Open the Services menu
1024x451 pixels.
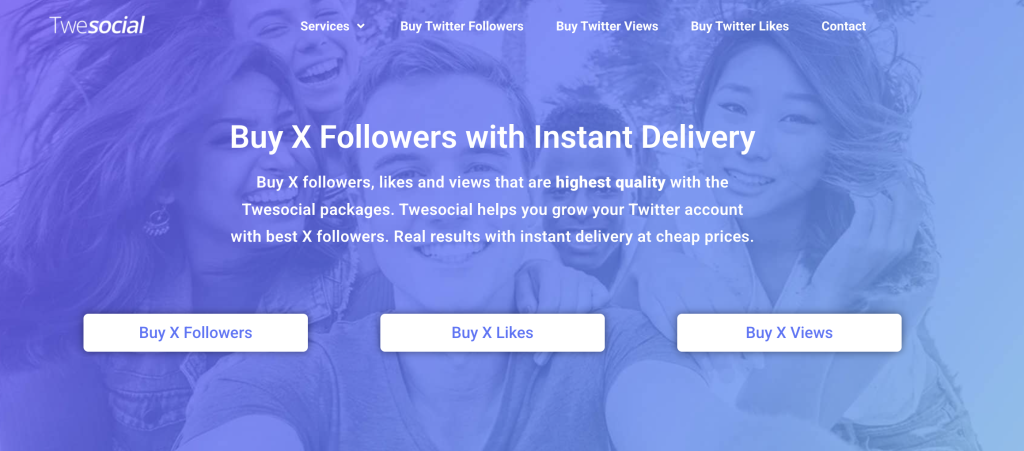click(x=325, y=26)
